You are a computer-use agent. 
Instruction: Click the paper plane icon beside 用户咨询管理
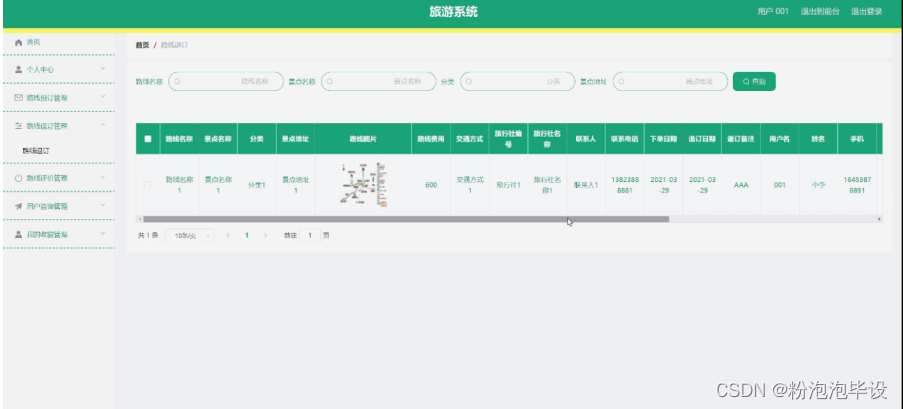(18, 206)
